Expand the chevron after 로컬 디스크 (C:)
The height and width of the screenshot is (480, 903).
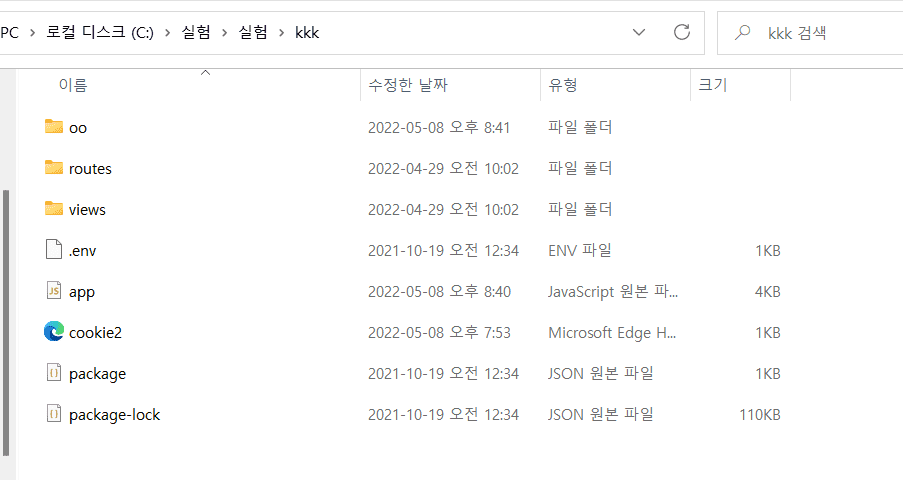tap(168, 33)
